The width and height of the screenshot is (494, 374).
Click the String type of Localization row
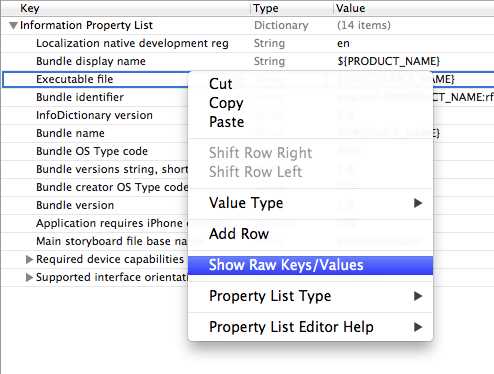click(x=269, y=44)
